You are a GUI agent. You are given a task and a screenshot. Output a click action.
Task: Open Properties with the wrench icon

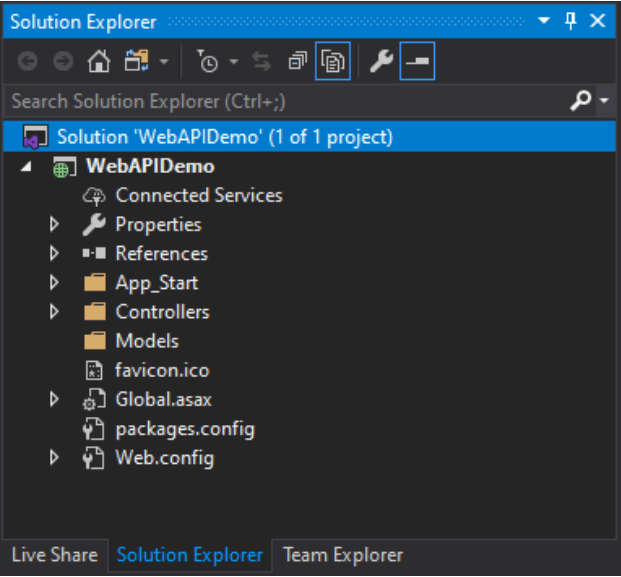click(380, 62)
